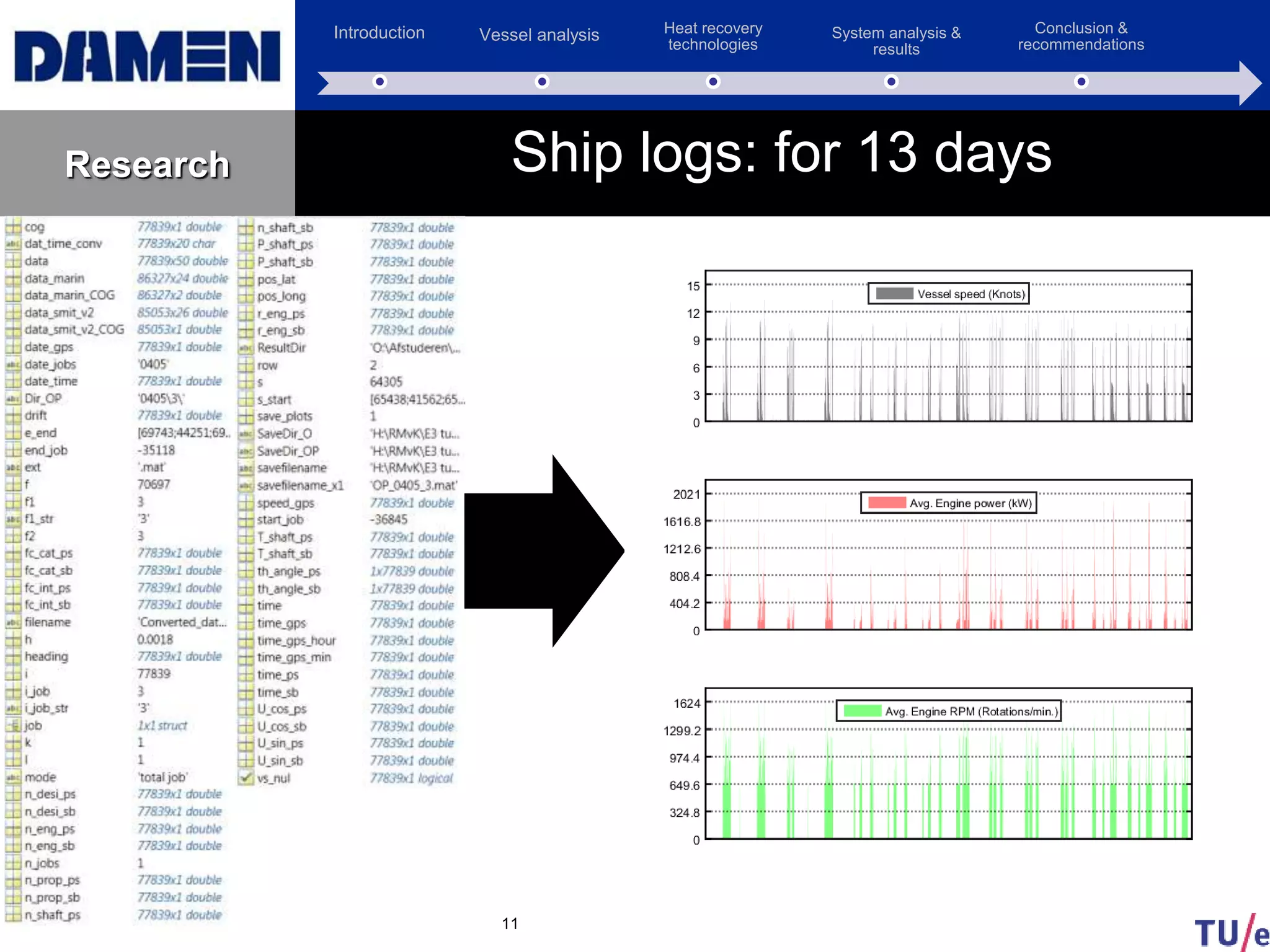
Task: Click the char icon beside ext
Action: [13, 467]
